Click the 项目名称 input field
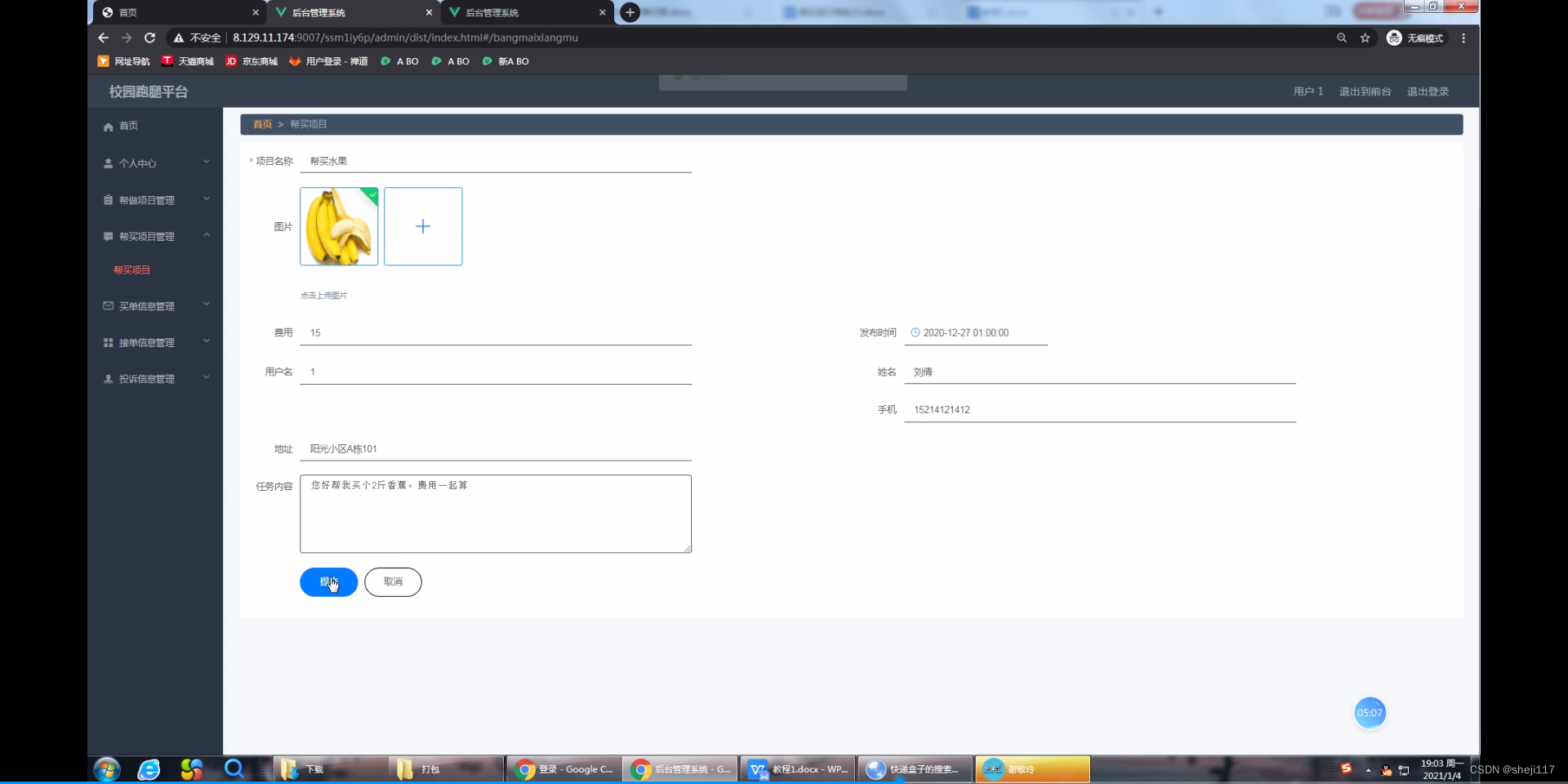This screenshot has width=1568, height=784. (x=496, y=161)
